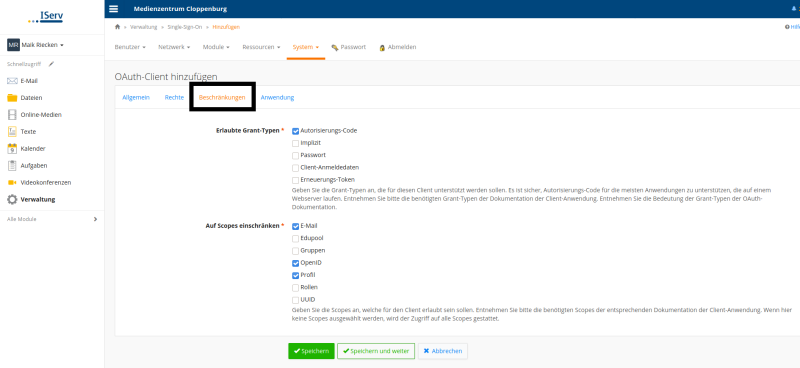This screenshot has height=368, width=800.
Task: Open Aufgaben in sidebar
Action: [x=28, y=165]
